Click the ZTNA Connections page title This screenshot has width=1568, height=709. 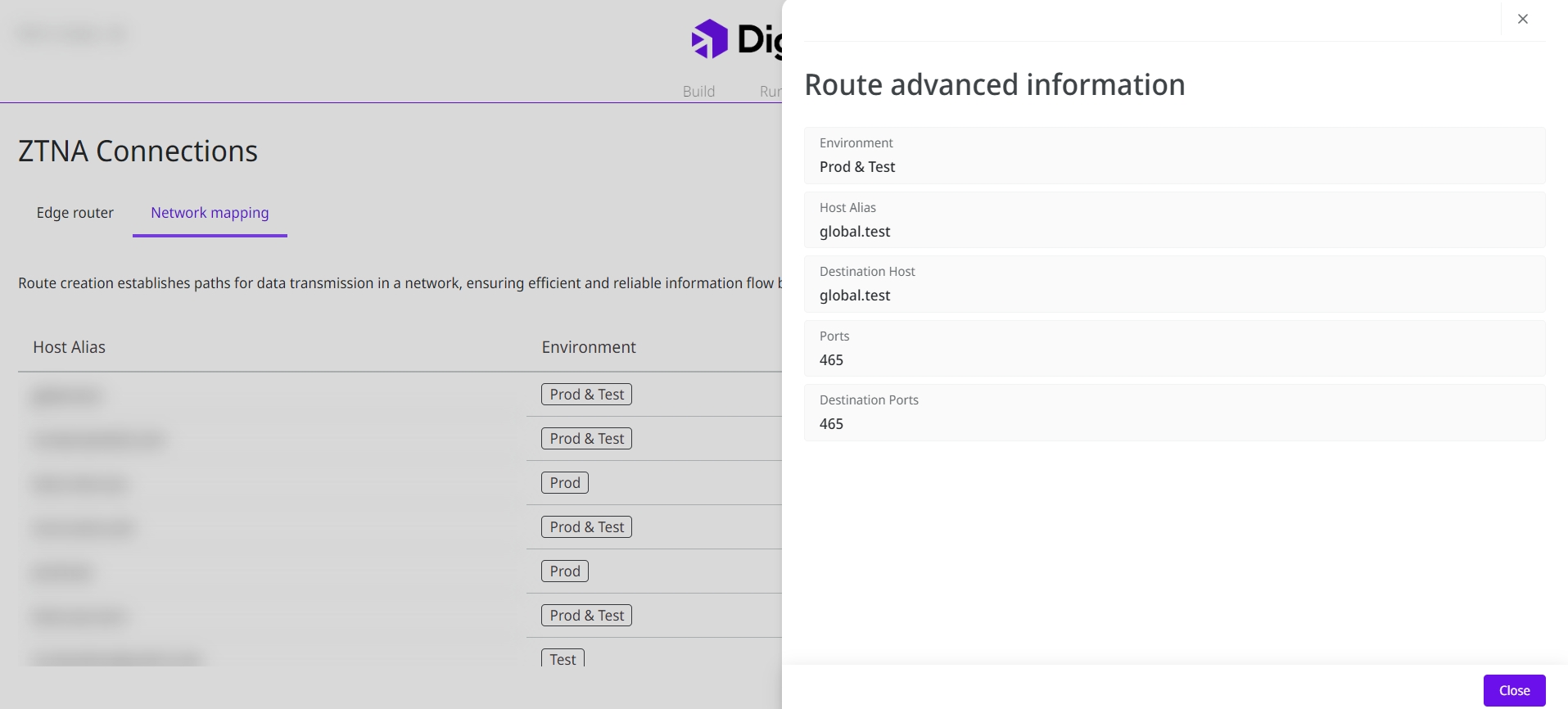(138, 151)
